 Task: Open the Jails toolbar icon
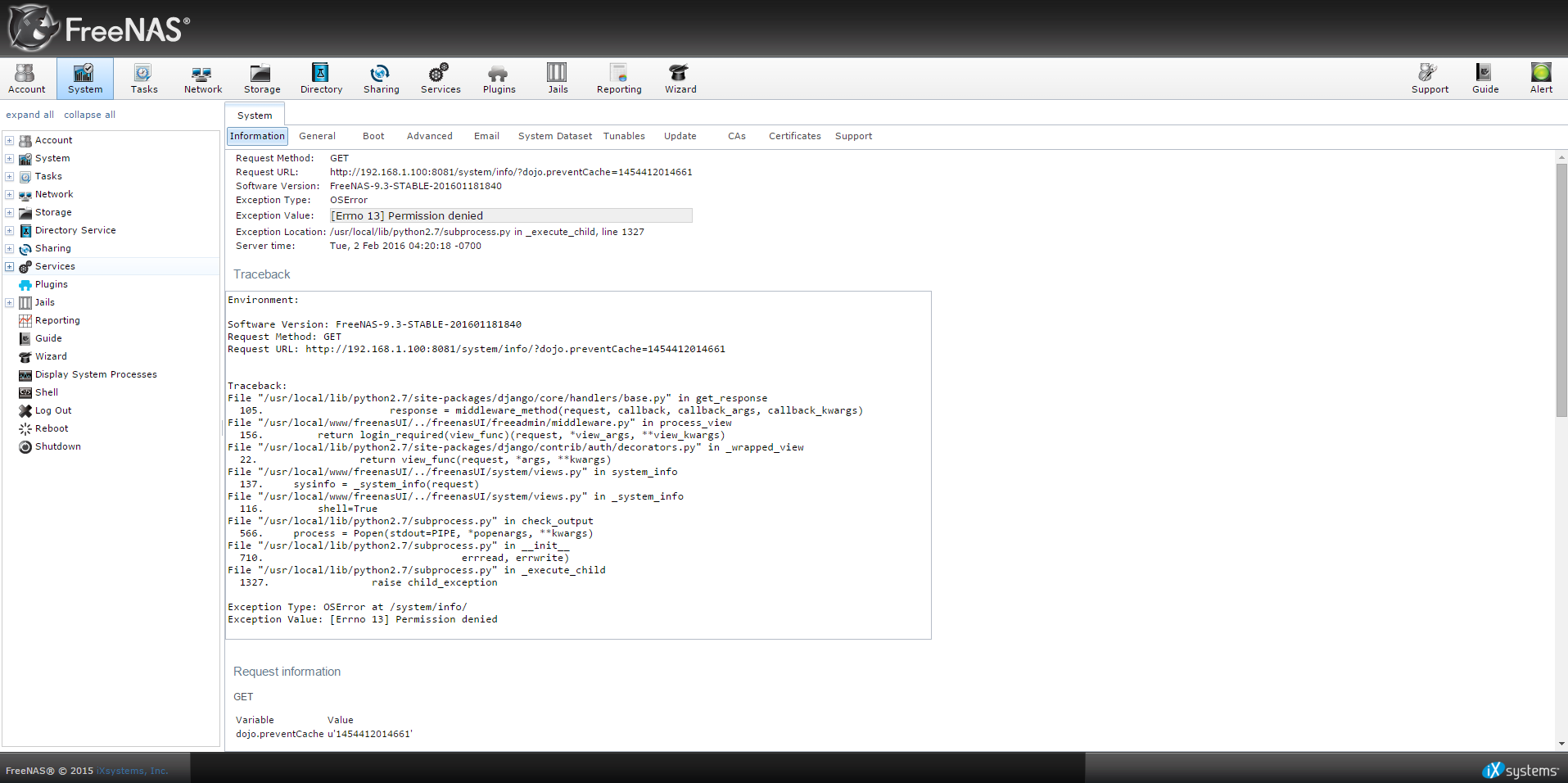tap(558, 79)
